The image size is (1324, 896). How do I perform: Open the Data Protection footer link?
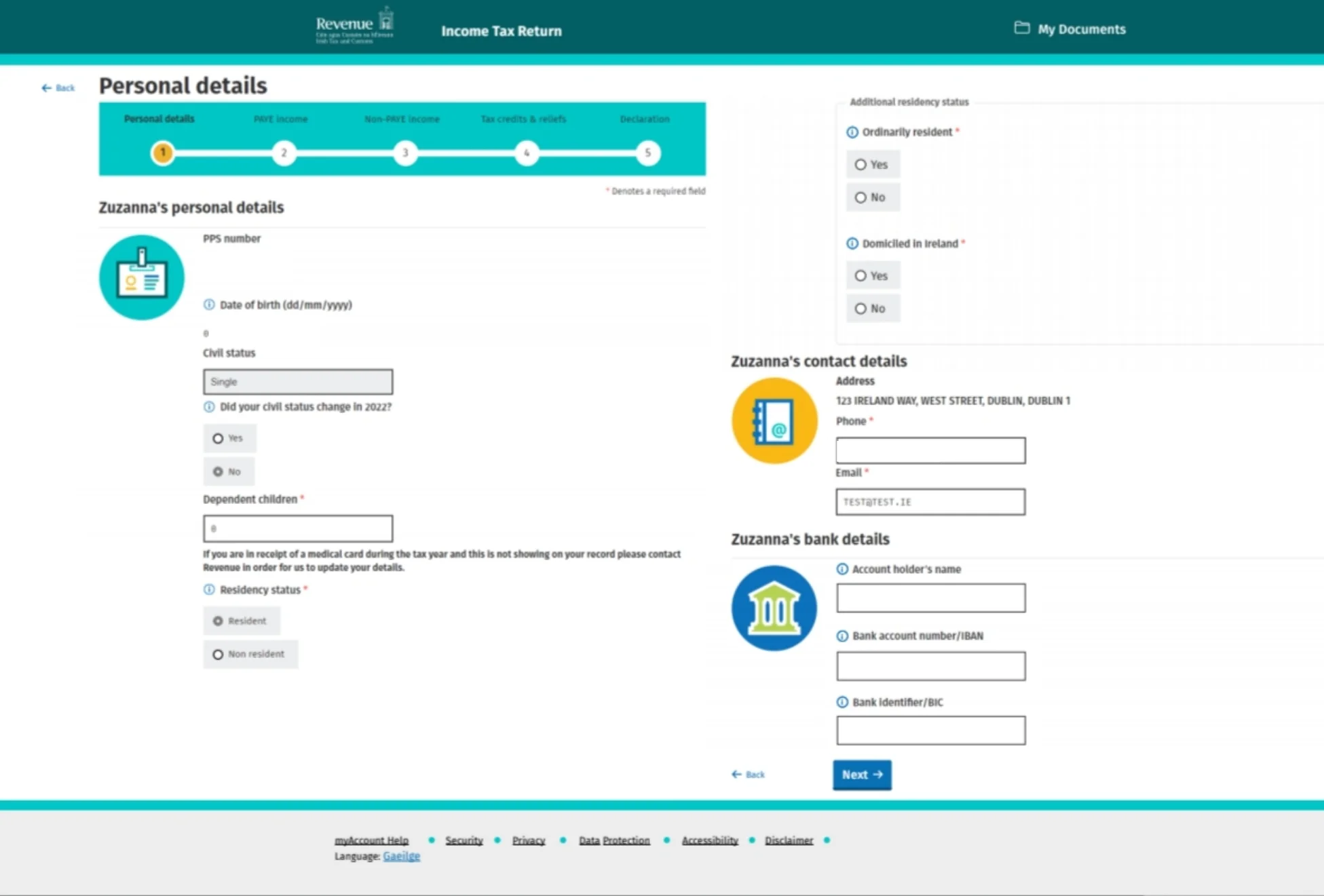(614, 840)
